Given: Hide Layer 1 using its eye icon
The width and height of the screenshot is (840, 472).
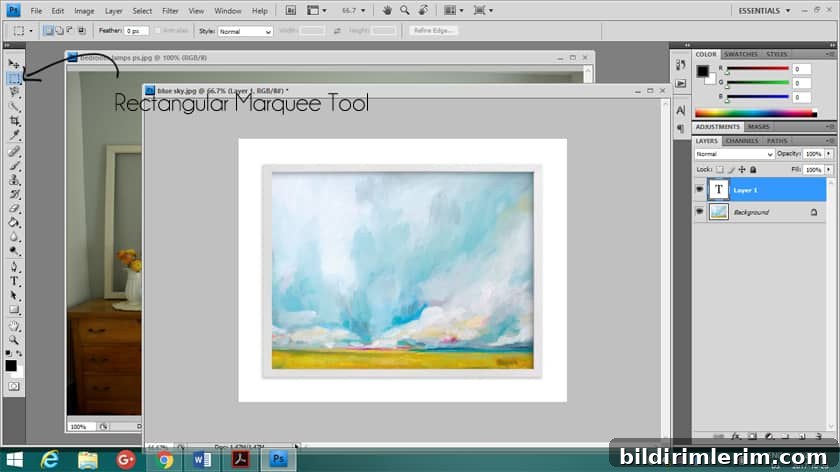Looking at the screenshot, I should point(699,190).
